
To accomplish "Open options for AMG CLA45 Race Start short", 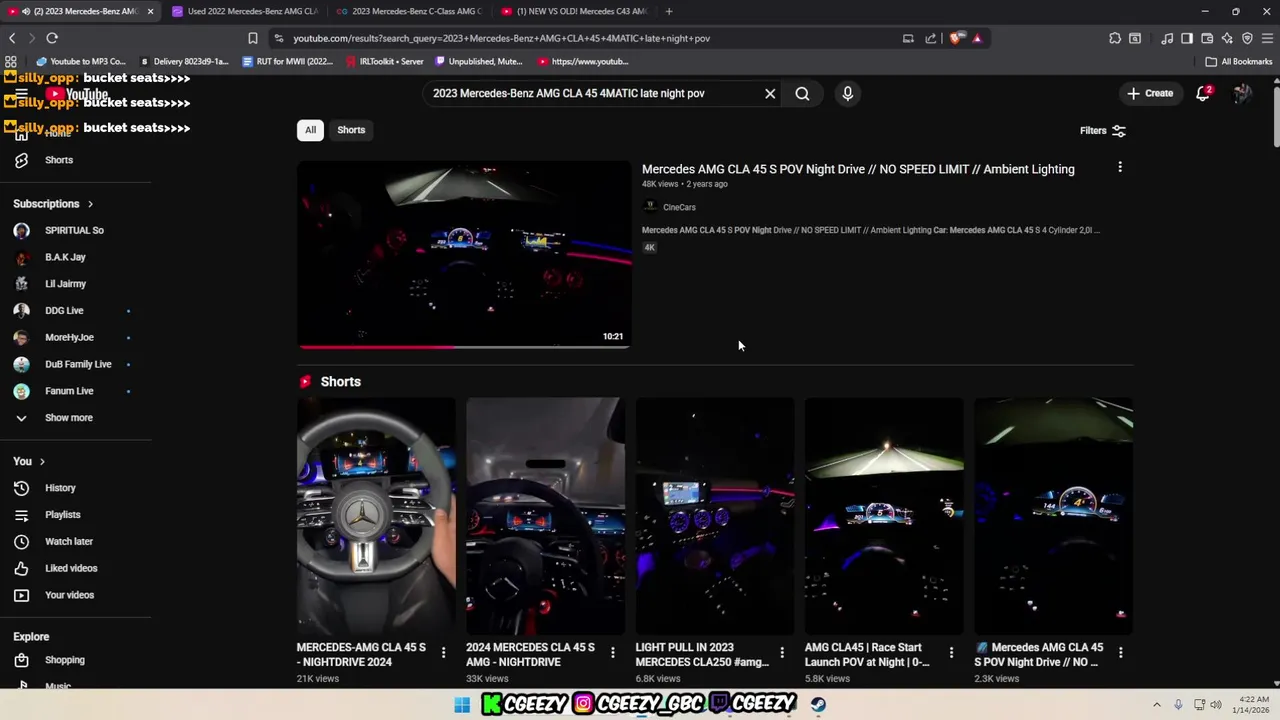I will click(951, 653).
